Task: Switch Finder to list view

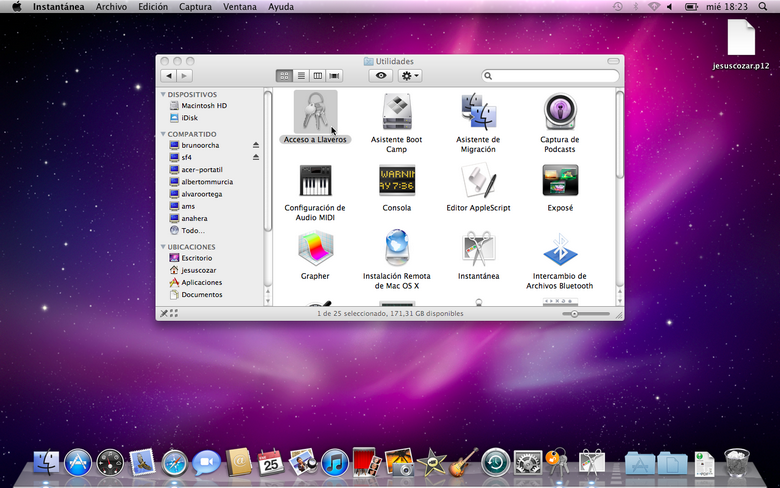Action: click(301, 76)
